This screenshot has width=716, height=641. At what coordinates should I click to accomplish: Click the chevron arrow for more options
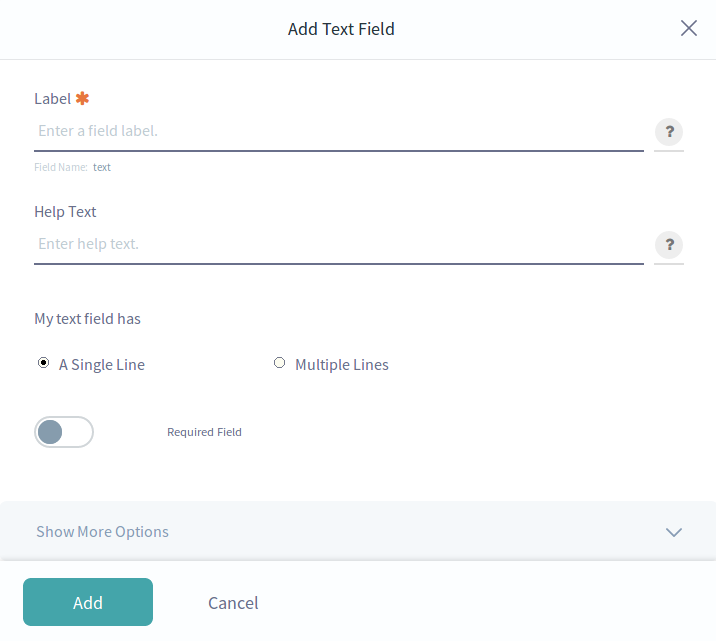pos(674,532)
